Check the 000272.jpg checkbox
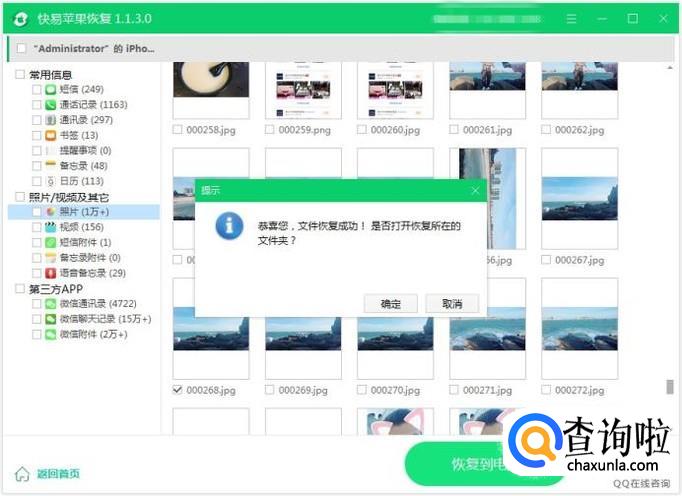The width and height of the screenshot is (682, 496). 545,390
